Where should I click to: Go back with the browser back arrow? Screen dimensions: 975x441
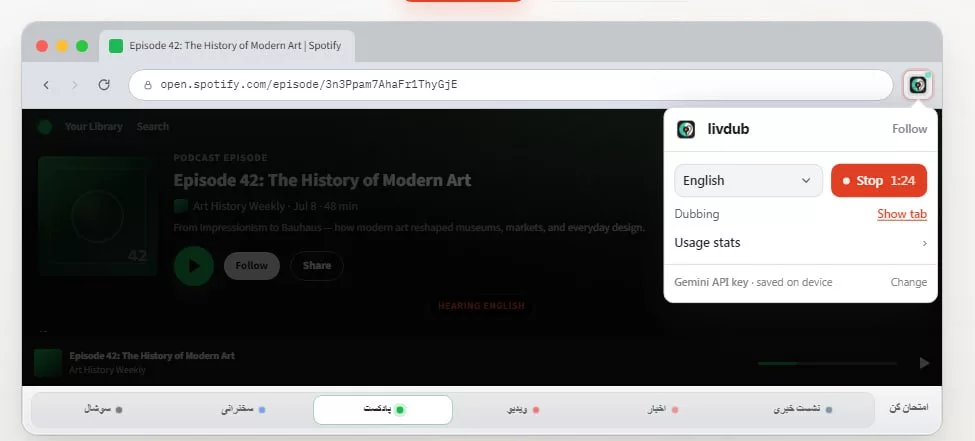coord(46,85)
